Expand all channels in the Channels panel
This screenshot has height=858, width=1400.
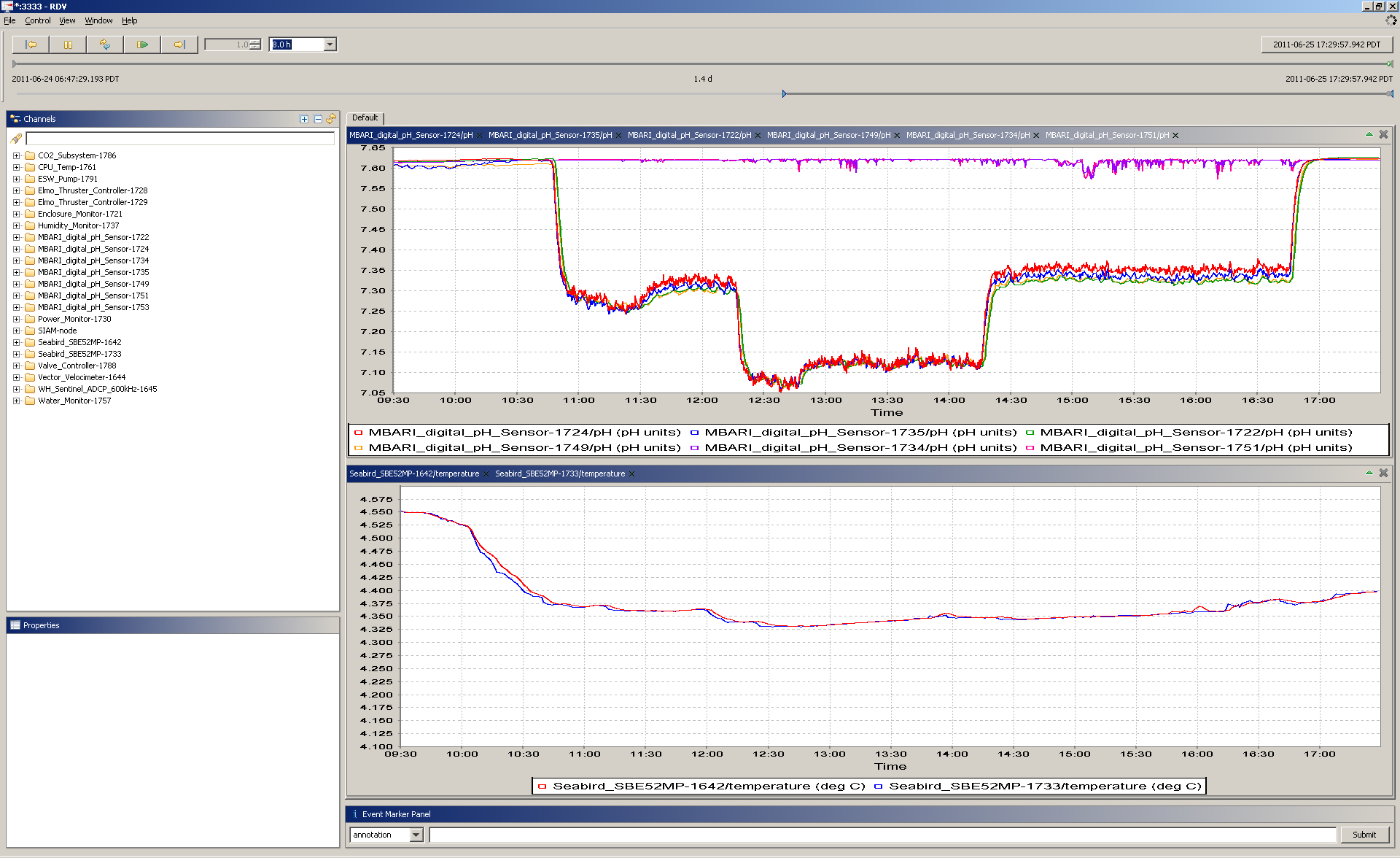click(x=304, y=119)
